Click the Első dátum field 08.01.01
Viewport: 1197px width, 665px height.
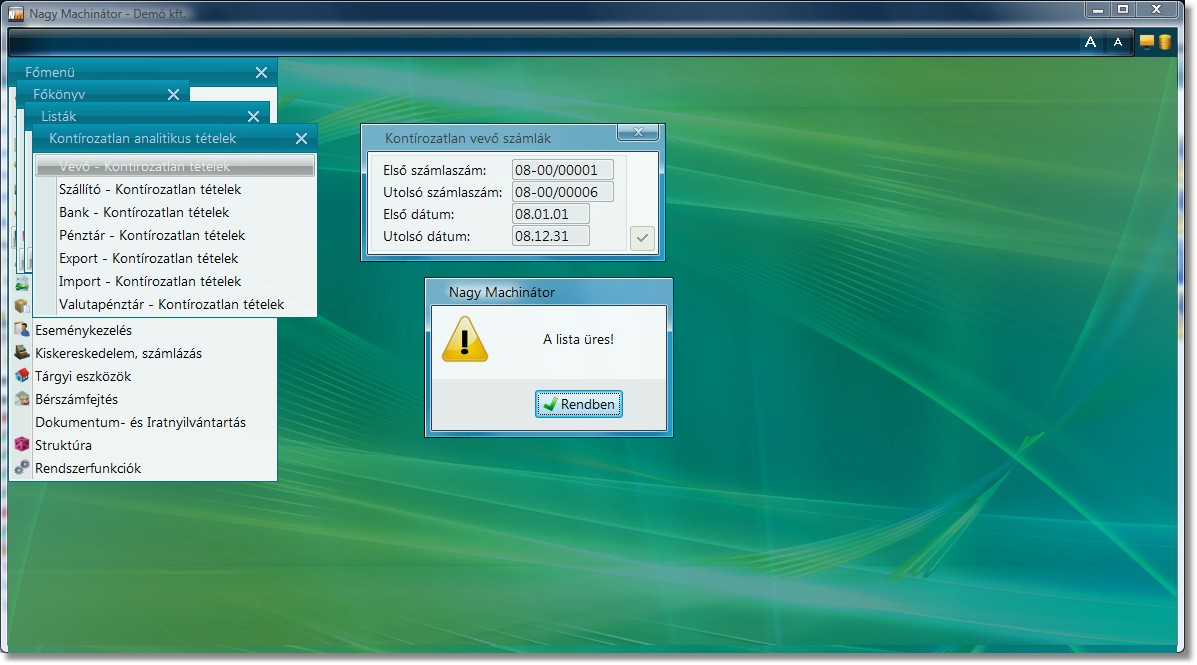(550, 214)
